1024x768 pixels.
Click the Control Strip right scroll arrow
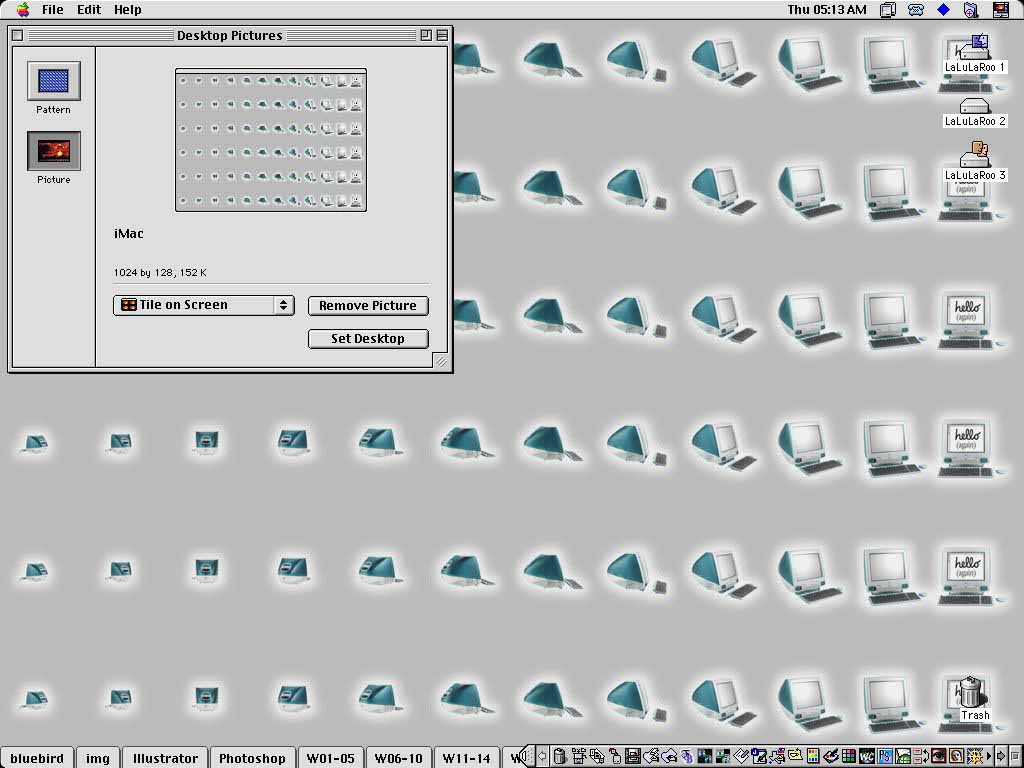point(1000,756)
